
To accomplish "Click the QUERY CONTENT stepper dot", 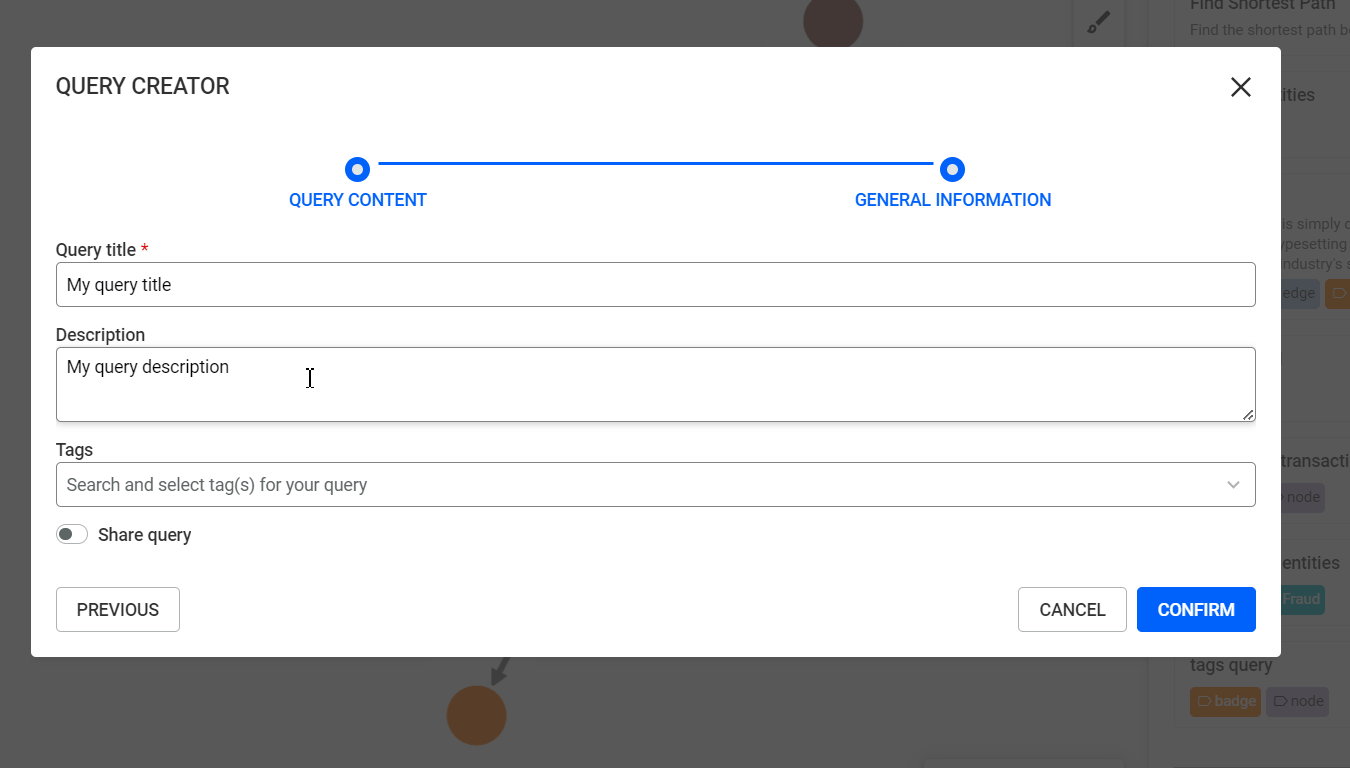I will tap(357, 169).
